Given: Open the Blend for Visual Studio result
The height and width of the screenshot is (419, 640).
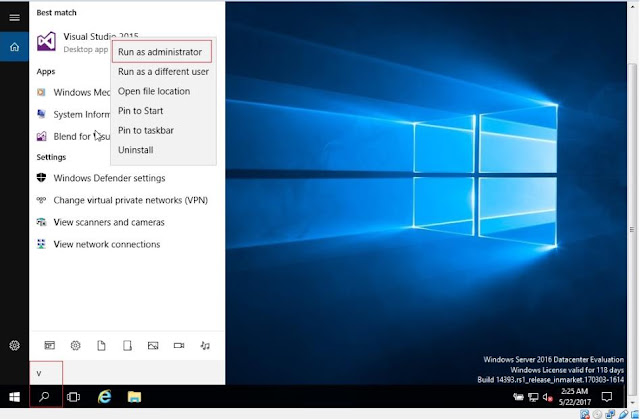Looking at the screenshot, I should pos(73,136).
